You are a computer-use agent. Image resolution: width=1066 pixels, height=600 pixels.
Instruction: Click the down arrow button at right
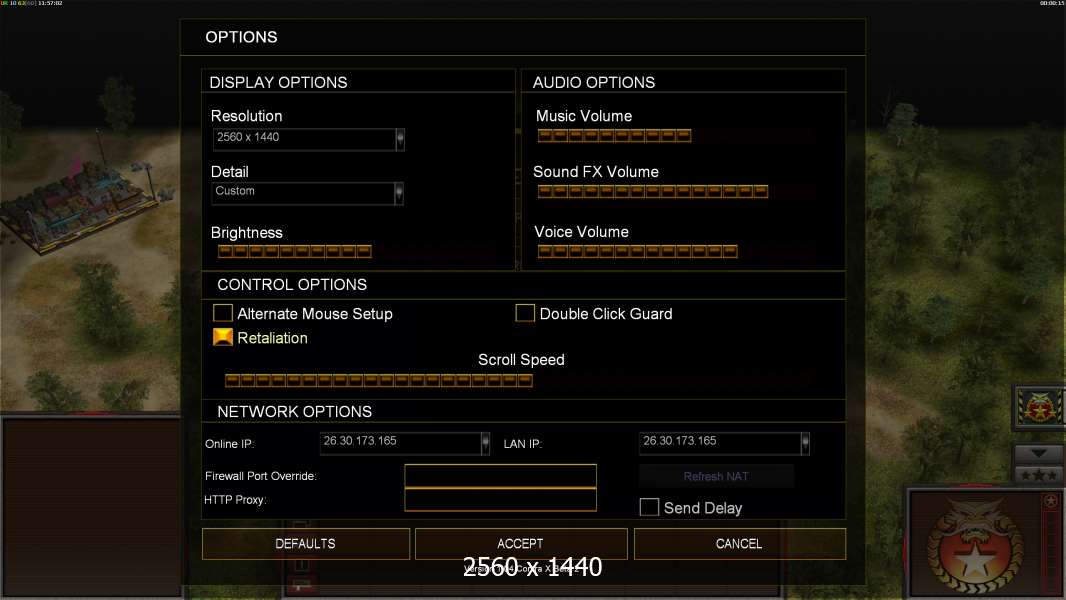[x=1039, y=453]
